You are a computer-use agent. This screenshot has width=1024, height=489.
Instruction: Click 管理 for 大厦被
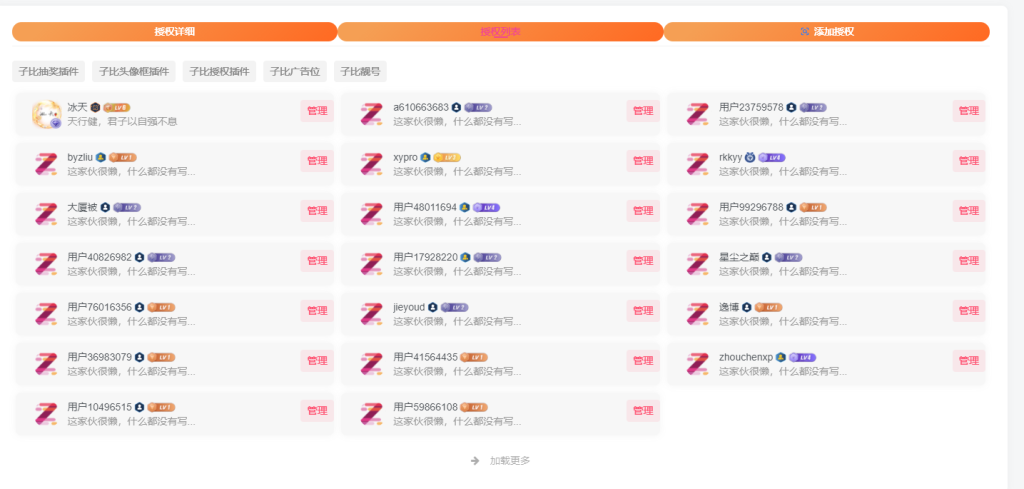(x=317, y=211)
